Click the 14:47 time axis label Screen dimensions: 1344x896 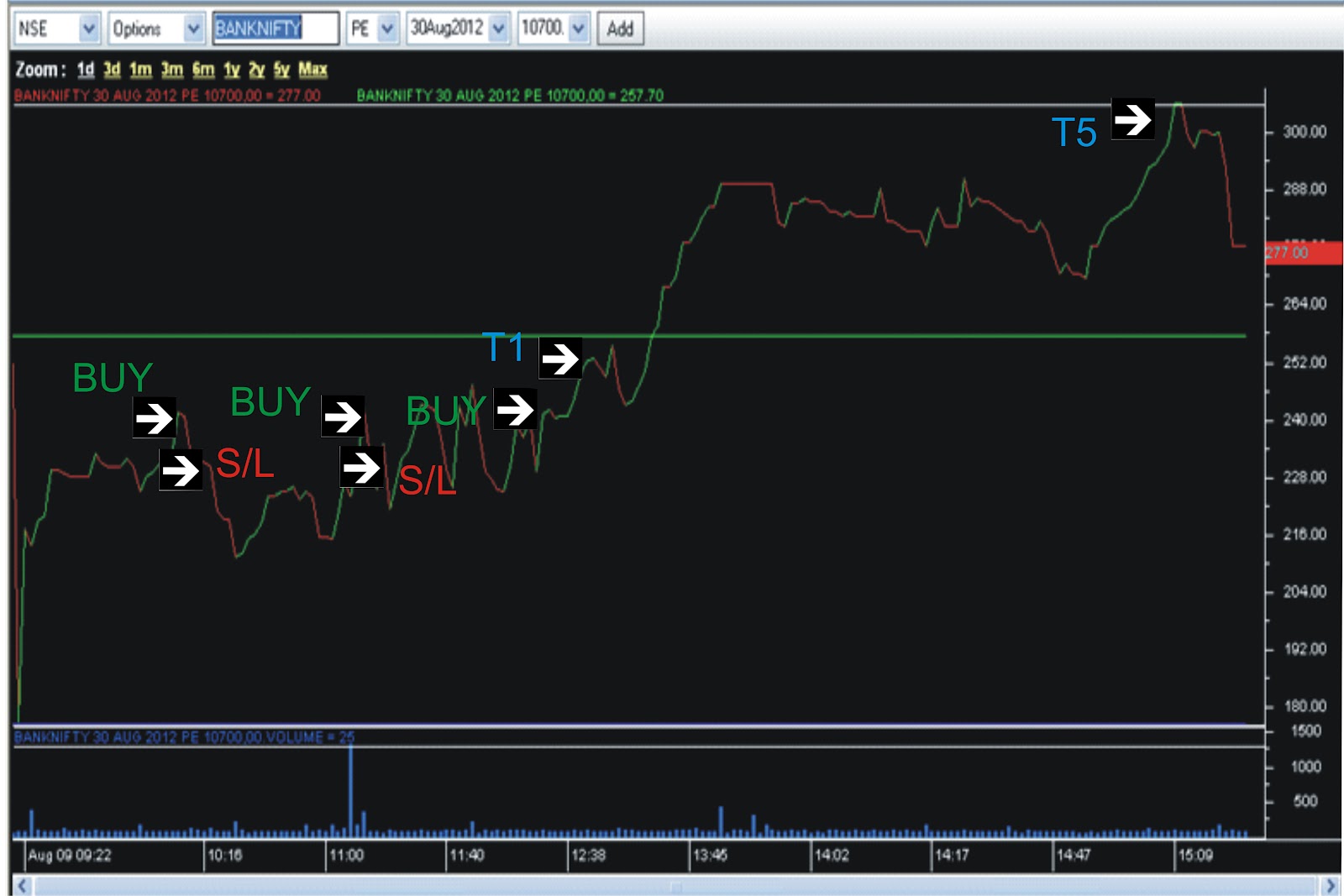click(x=1074, y=856)
